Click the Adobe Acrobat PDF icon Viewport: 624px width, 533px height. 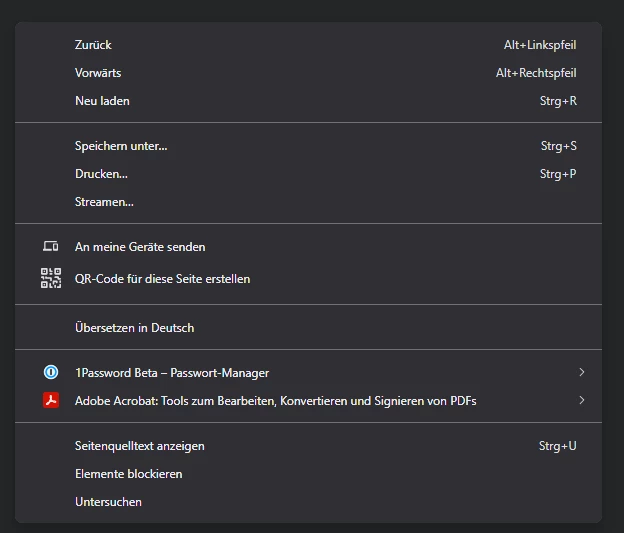click(50, 401)
